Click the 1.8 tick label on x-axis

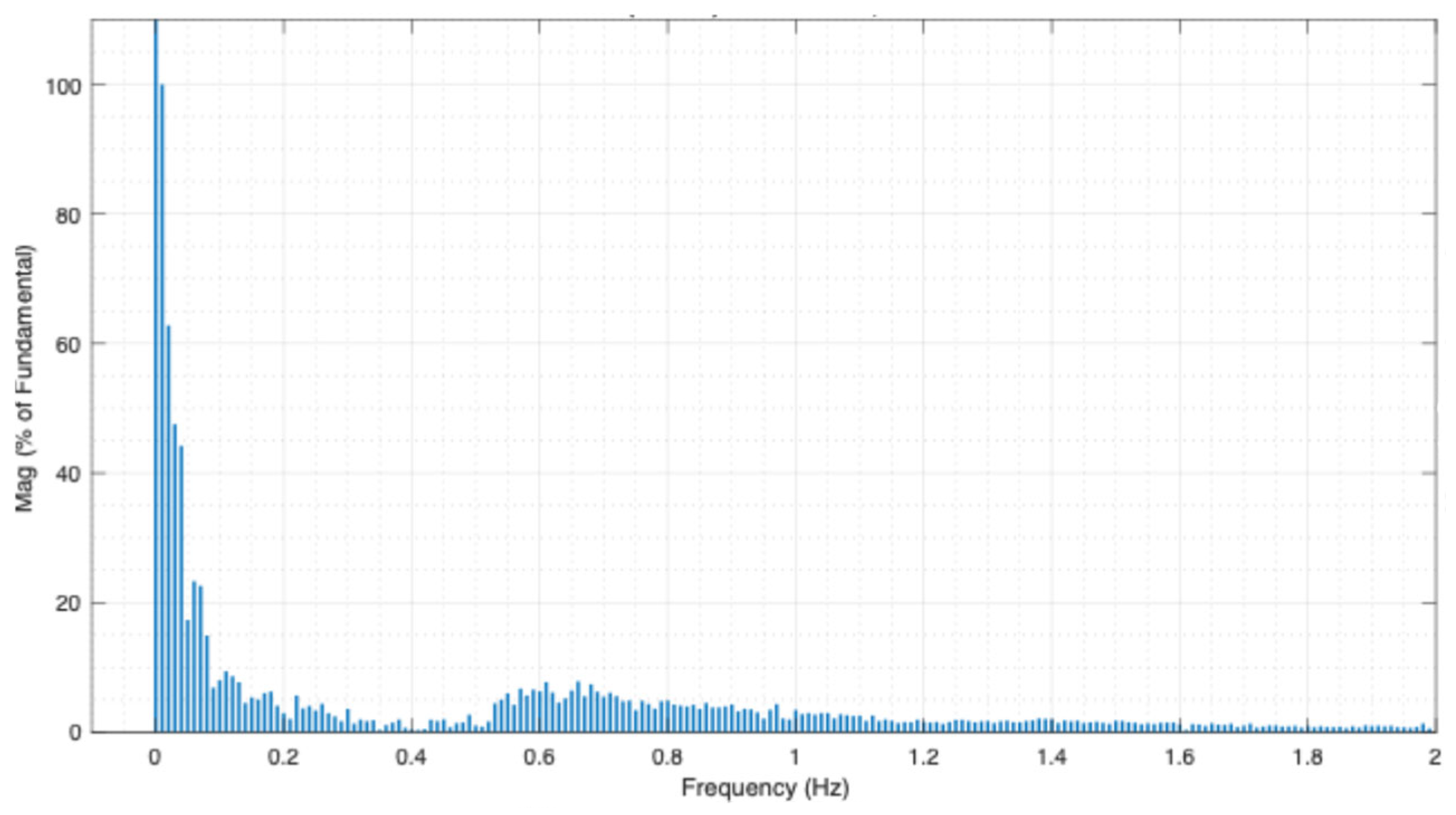[1308, 757]
